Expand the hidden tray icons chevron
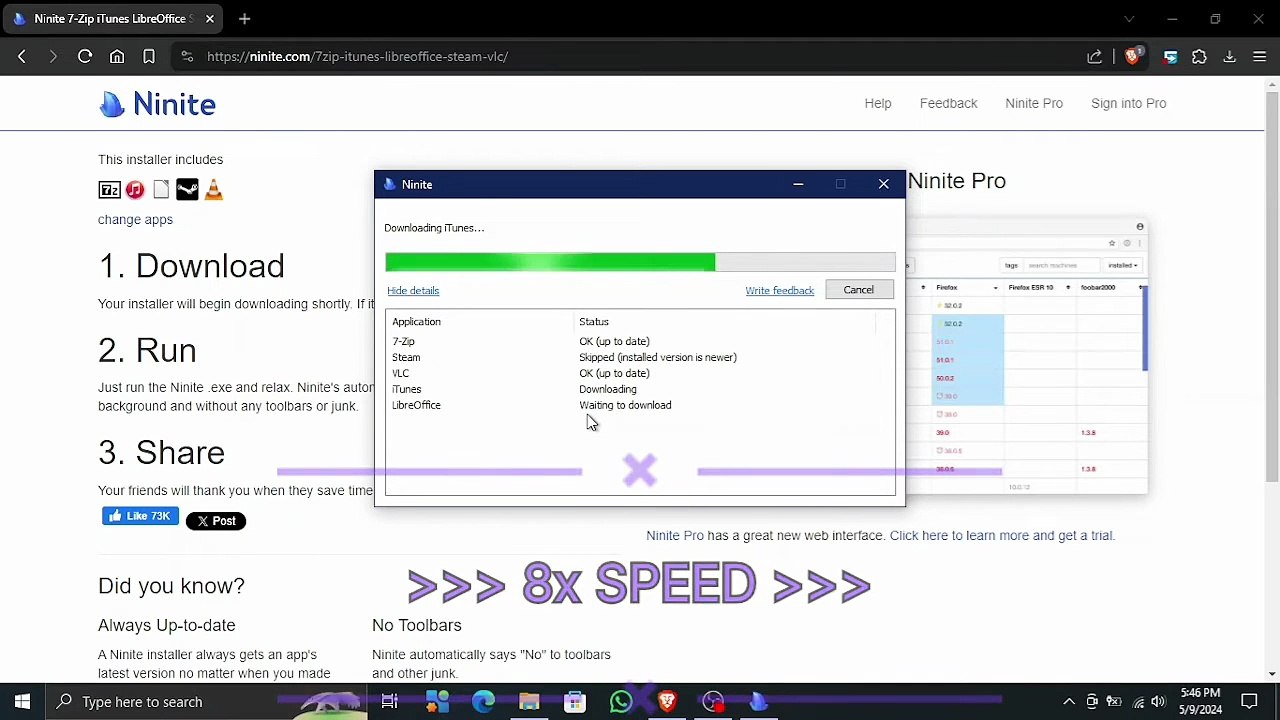Image resolution: width=1280 pixels, height=720 pixels. pyautogui.click(x=1069, y=702)
